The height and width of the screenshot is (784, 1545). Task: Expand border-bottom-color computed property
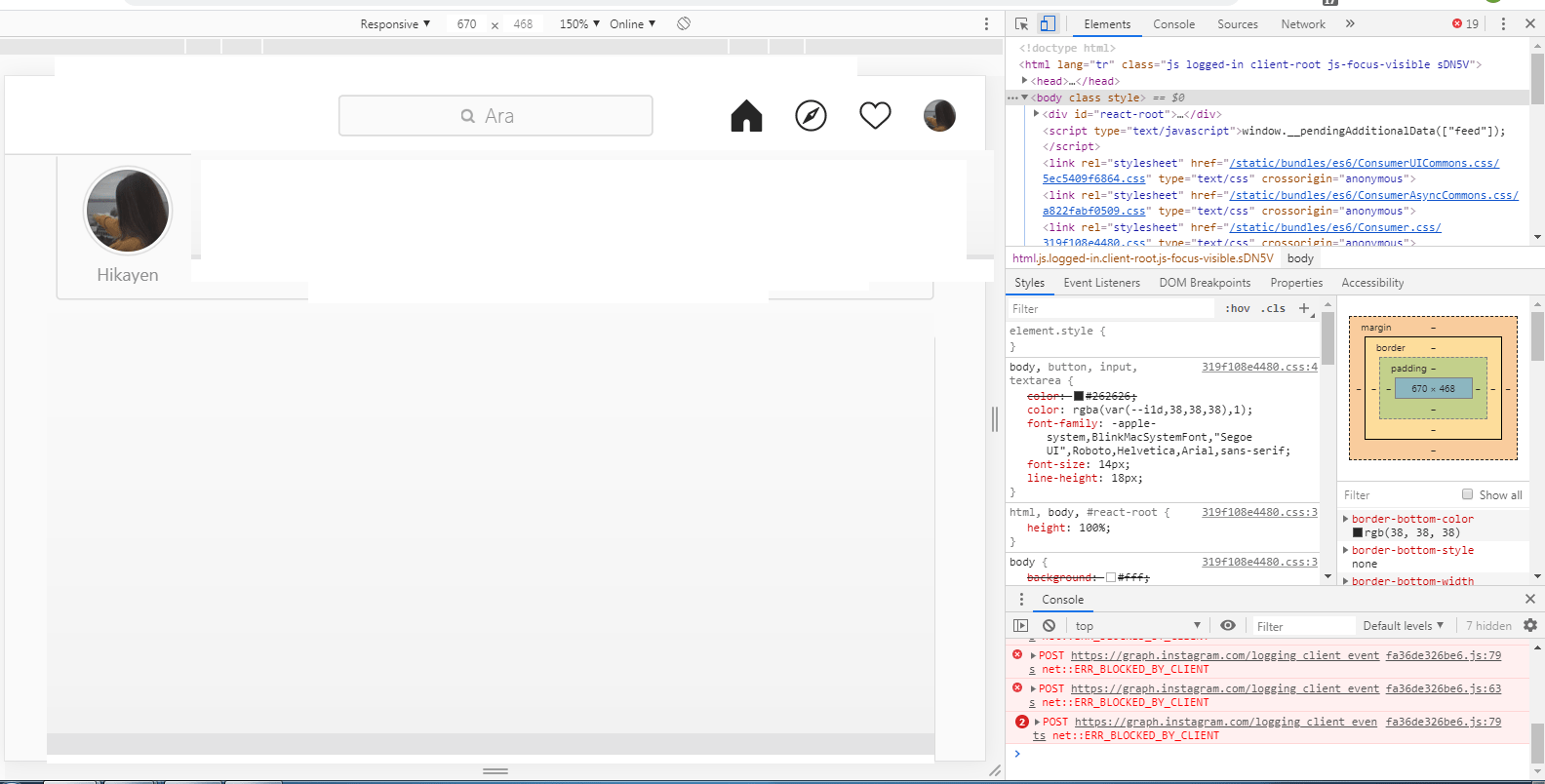[1346, 519]
